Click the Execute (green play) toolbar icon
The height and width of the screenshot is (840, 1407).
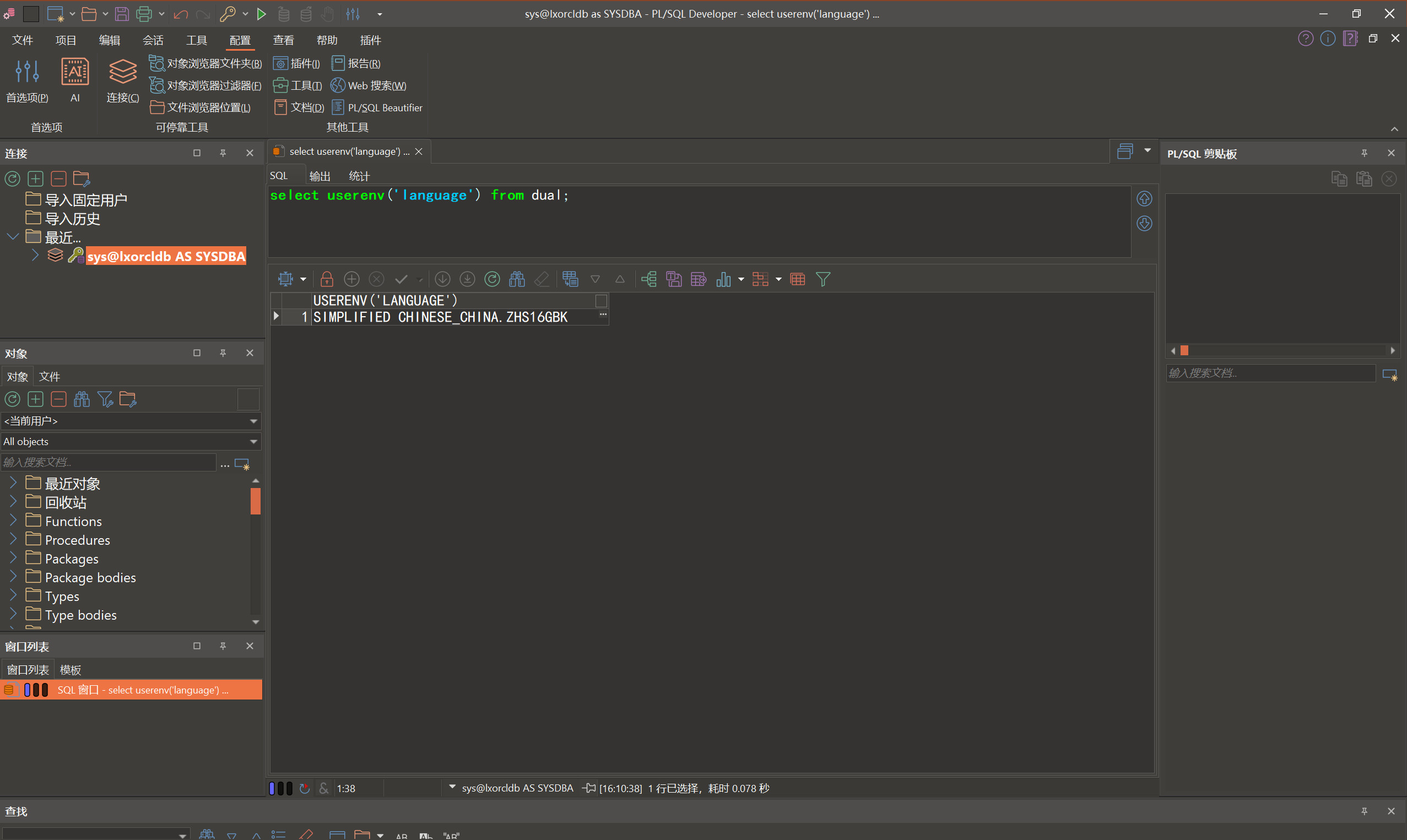(x=261, y=14)
